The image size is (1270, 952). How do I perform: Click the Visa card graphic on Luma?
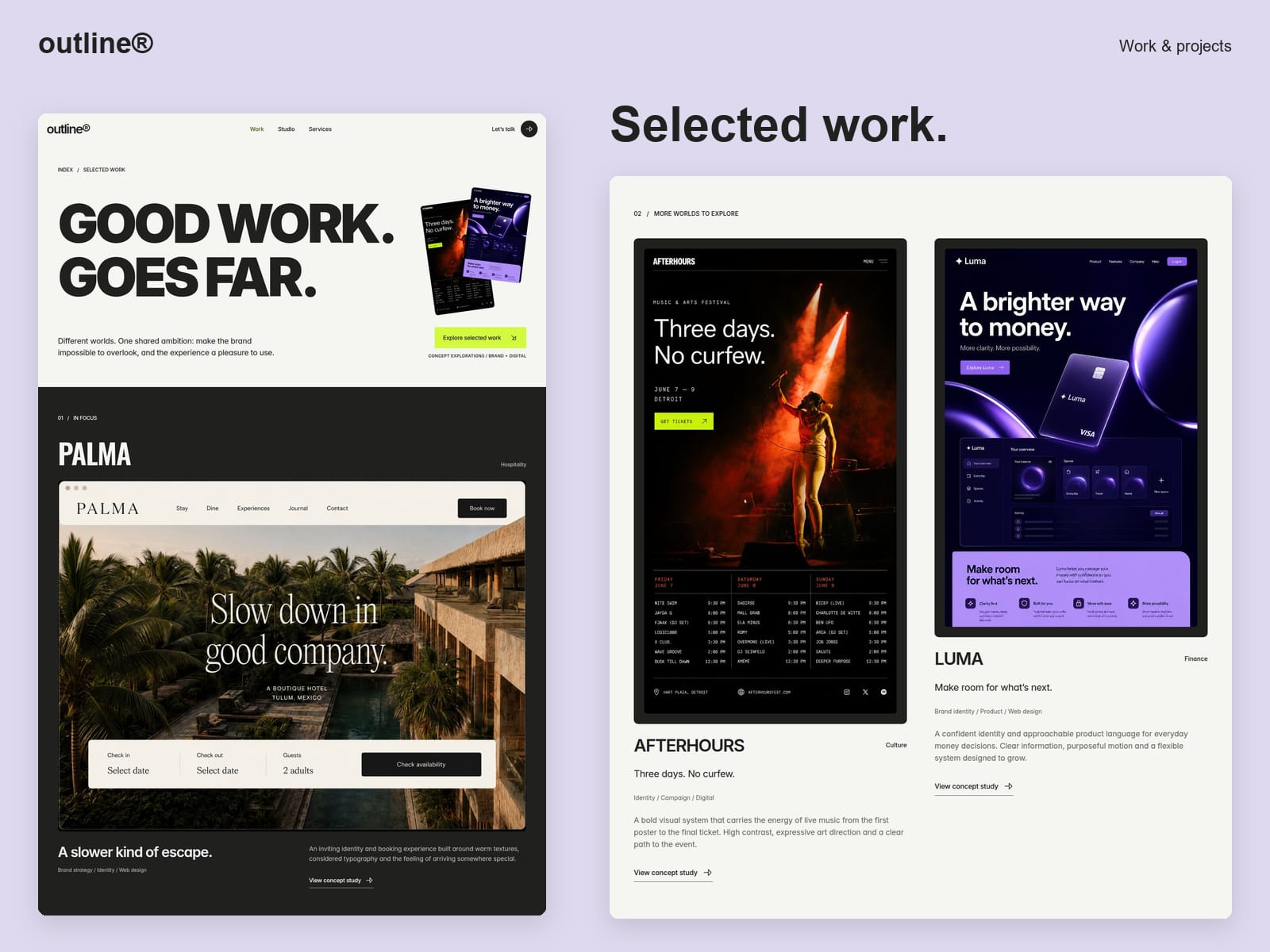pyautogui.click(x=1084, y=398)
